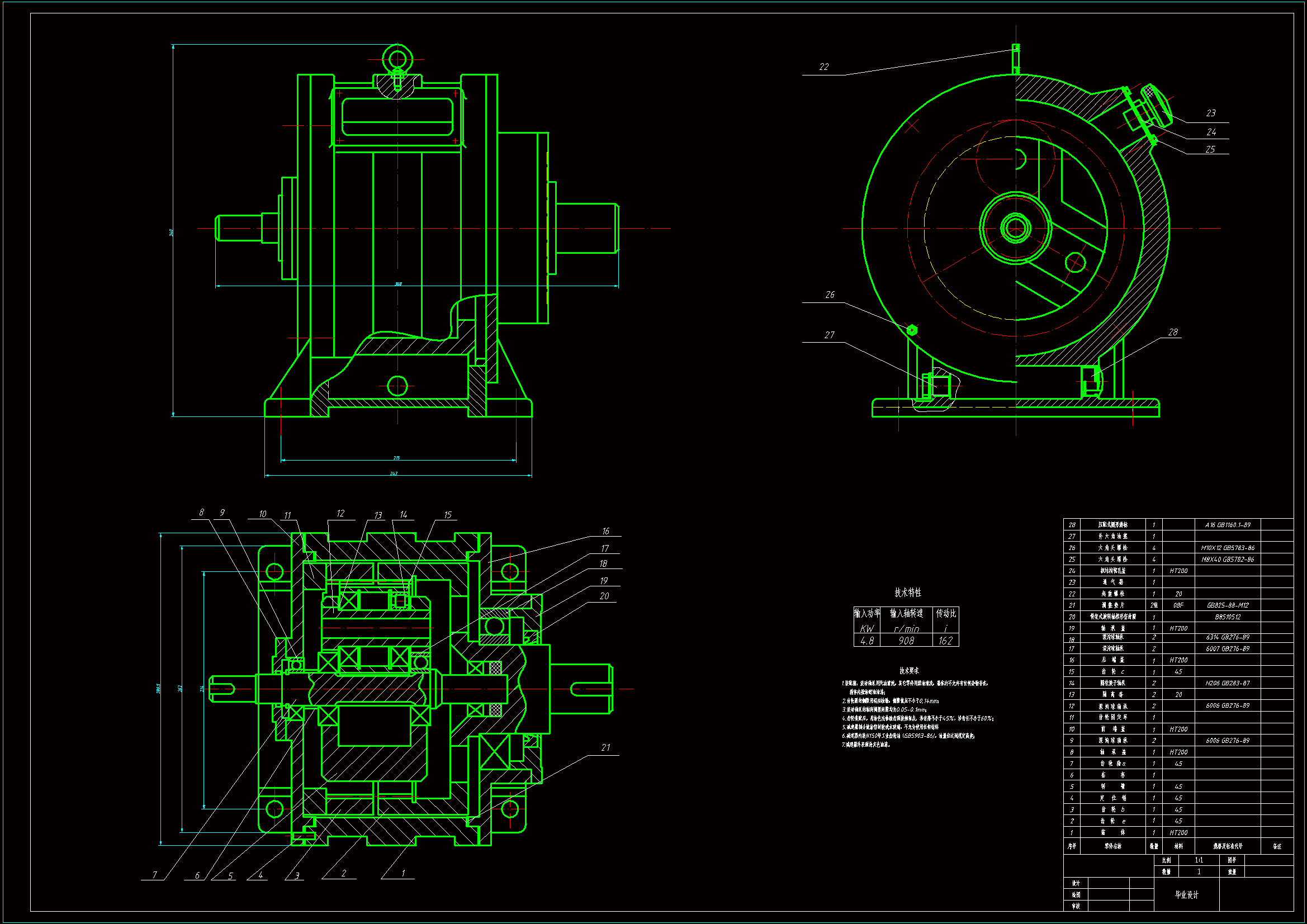Viewport: 1307px width, 924px height.
Task: Click part callout number 1 at bottom
Action: click(x=403, y=873)
